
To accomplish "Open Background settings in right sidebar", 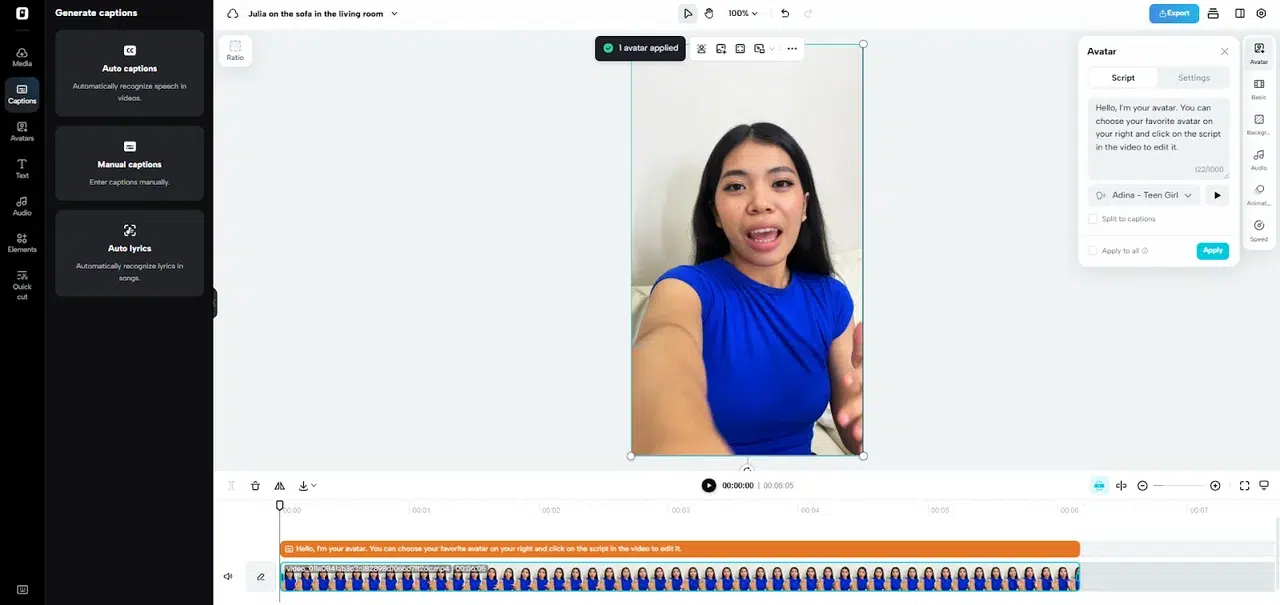I will pos(1258,123).
